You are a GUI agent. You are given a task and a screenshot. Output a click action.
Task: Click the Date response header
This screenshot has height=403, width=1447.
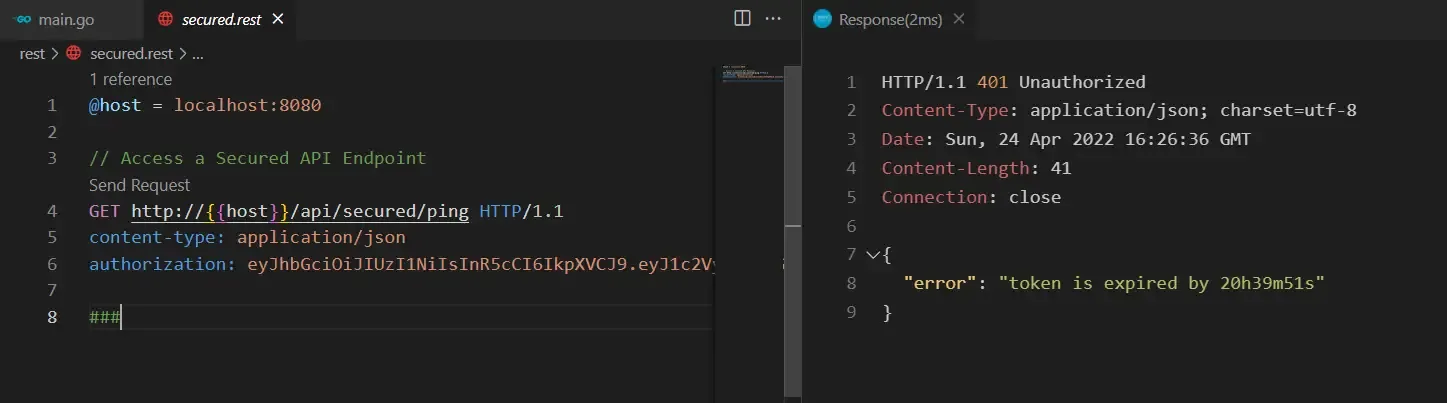point(903,139)
